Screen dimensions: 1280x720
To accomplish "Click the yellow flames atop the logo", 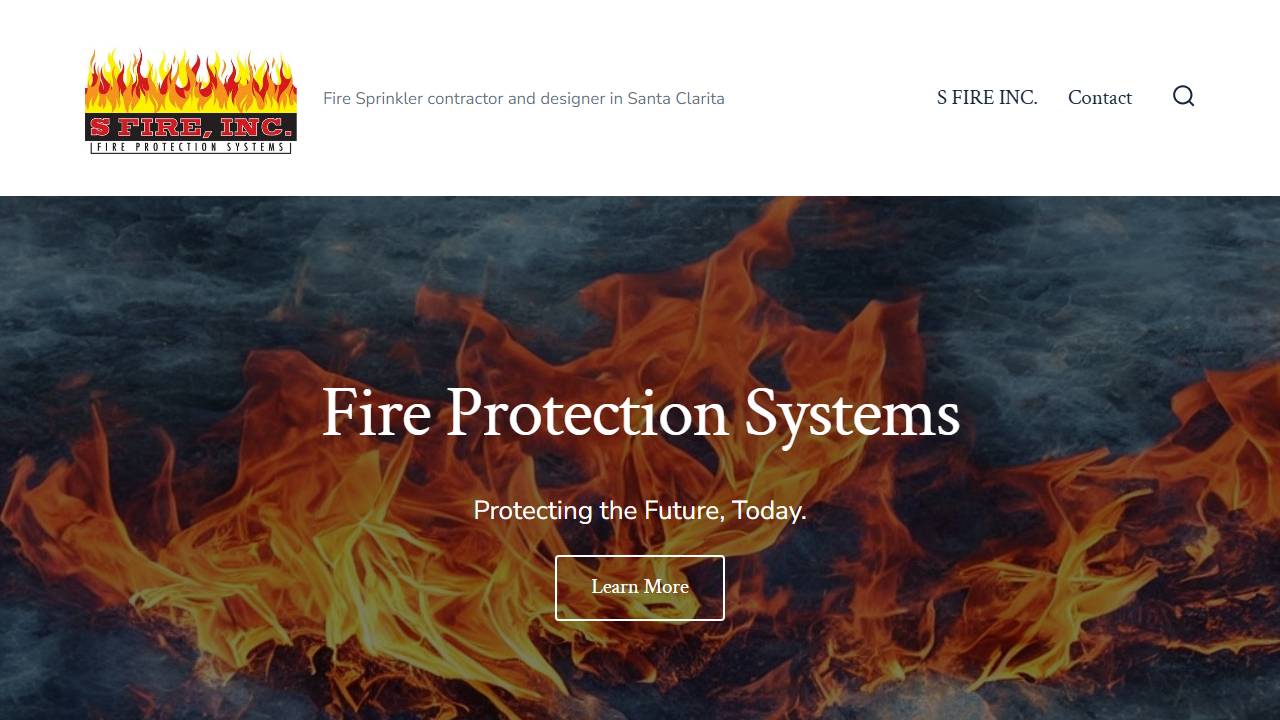I will click(x=191, y=80).
